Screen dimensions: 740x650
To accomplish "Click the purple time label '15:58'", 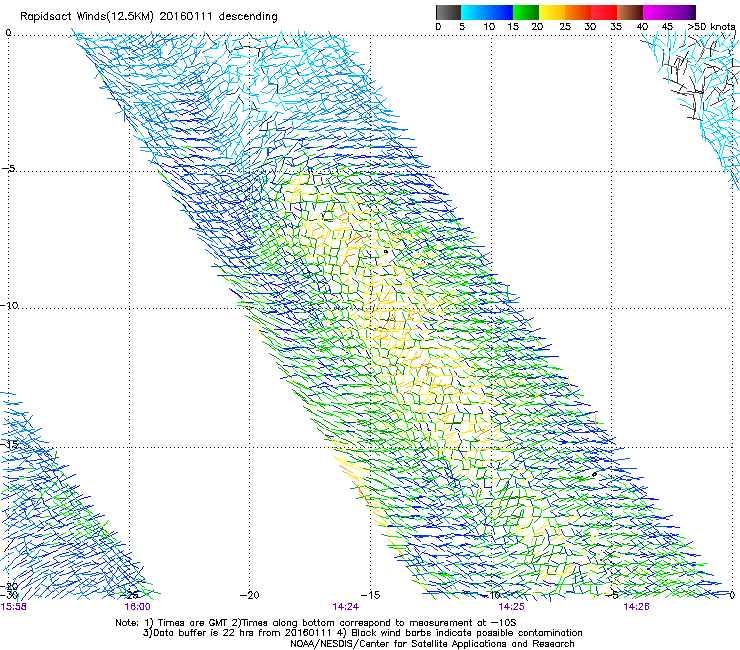I will point(14,607).
